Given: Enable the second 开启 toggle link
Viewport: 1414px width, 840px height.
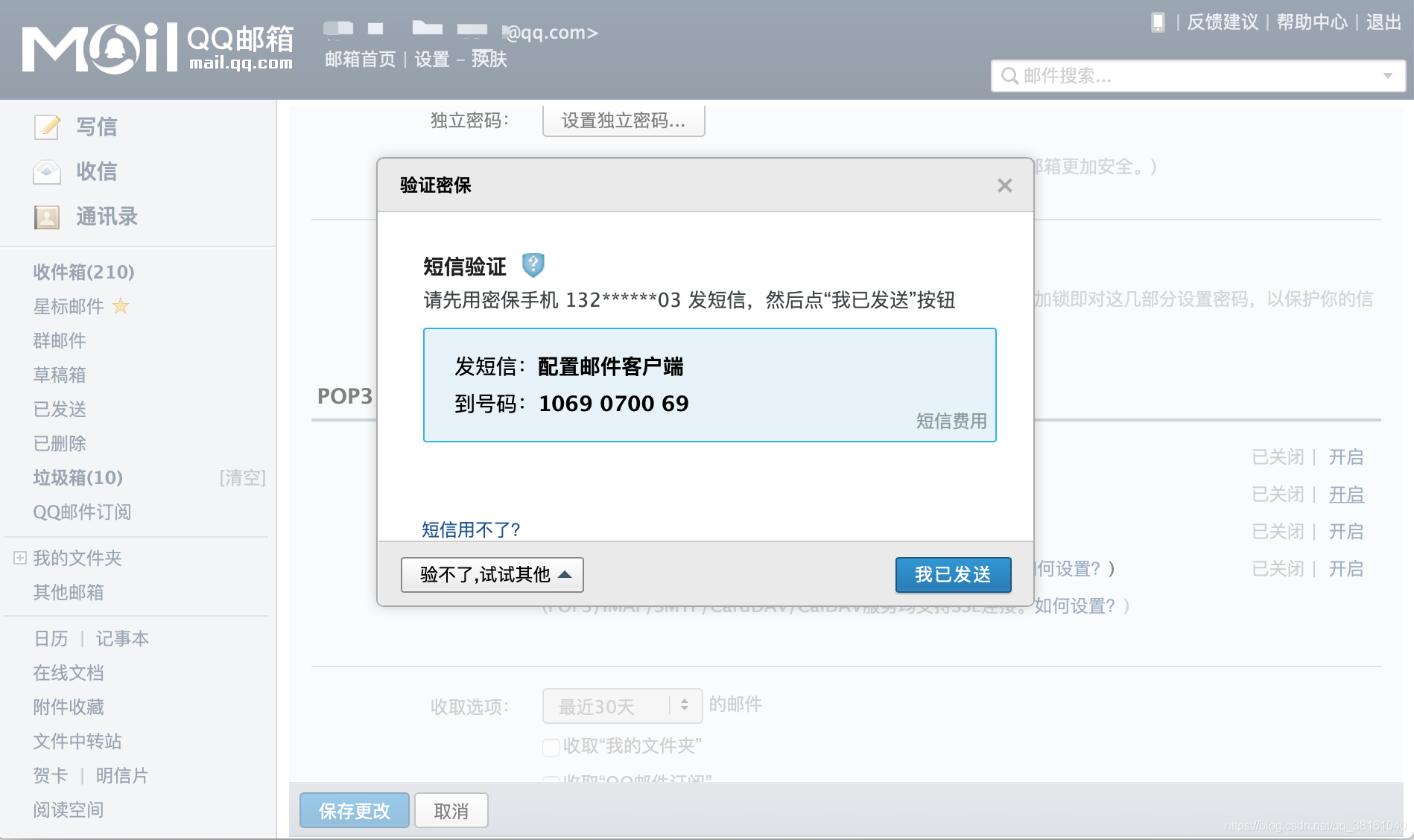Looking at the screenshot, I should pos(1346,494).
